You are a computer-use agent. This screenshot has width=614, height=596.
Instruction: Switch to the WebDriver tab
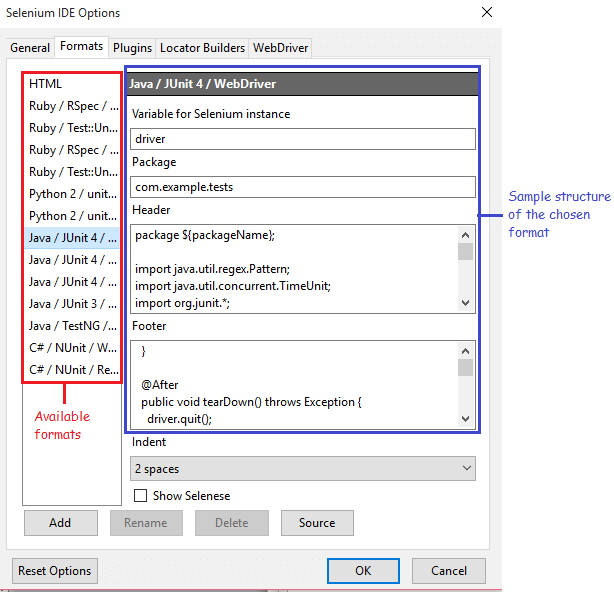click(280, 48)
